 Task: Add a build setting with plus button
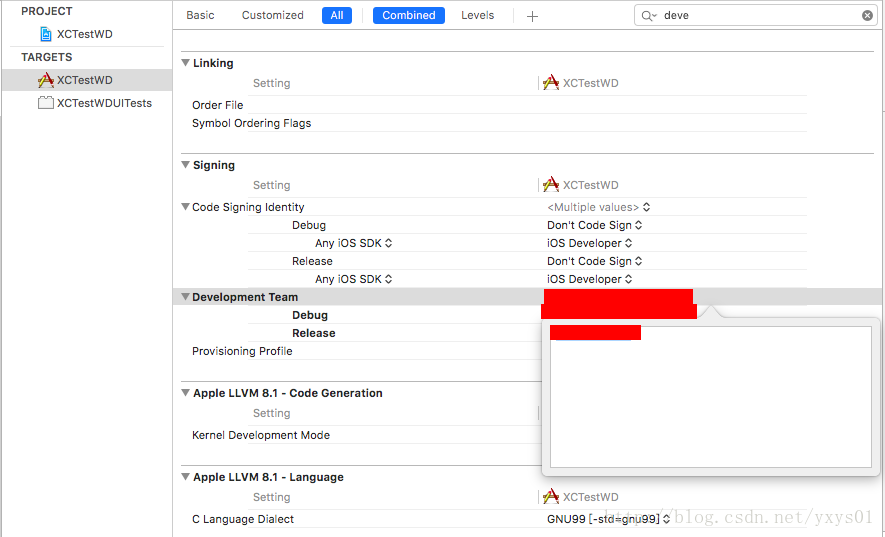pyautogui.click(x=532, y=16)
